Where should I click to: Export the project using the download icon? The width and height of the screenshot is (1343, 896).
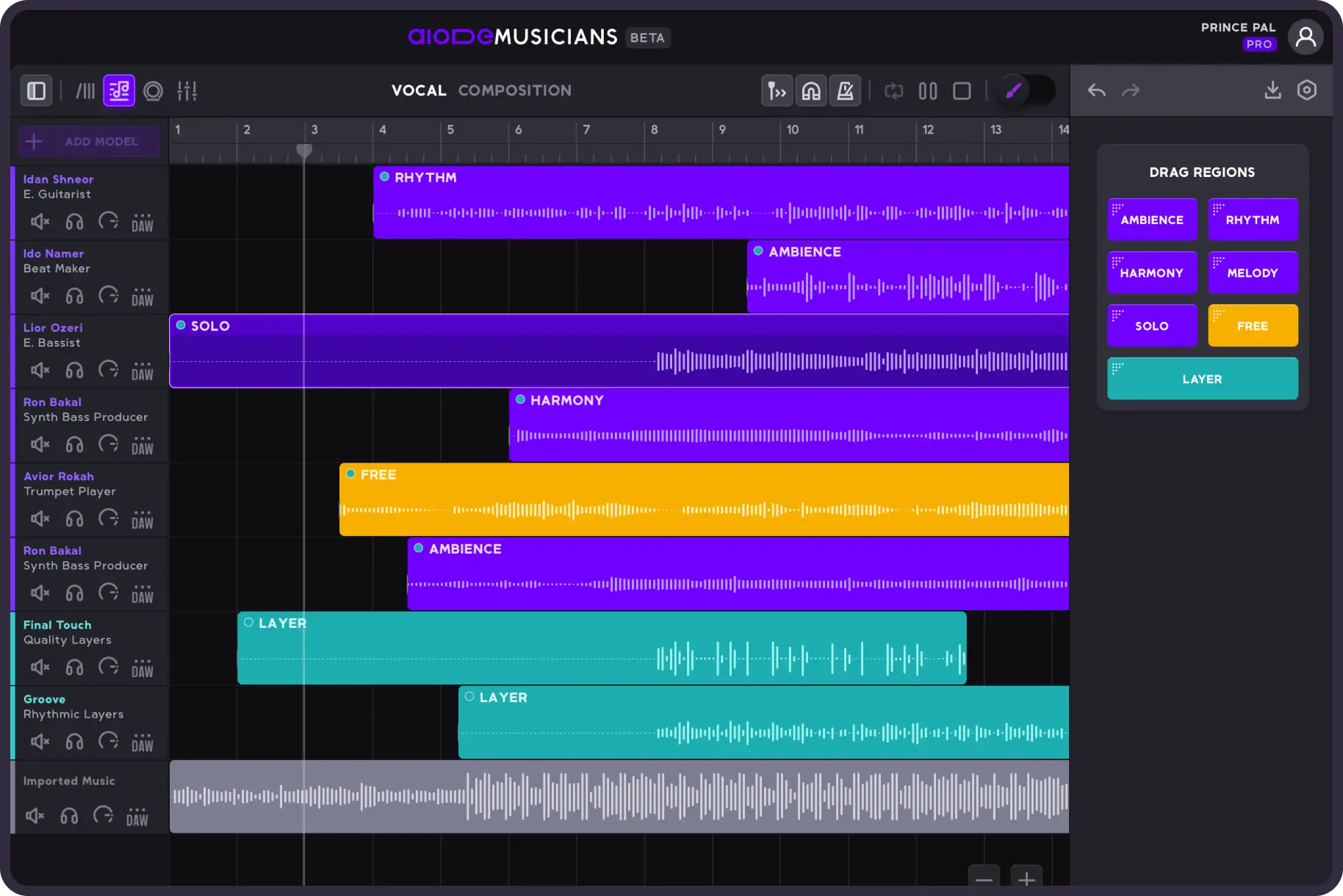tap(1272, 90)
